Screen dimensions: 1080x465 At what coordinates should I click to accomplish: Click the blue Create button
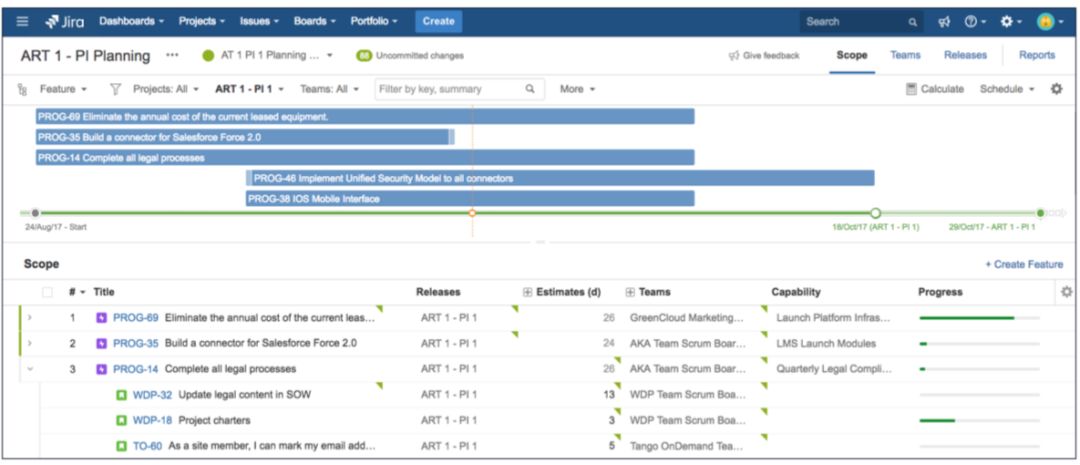point(439,21)
